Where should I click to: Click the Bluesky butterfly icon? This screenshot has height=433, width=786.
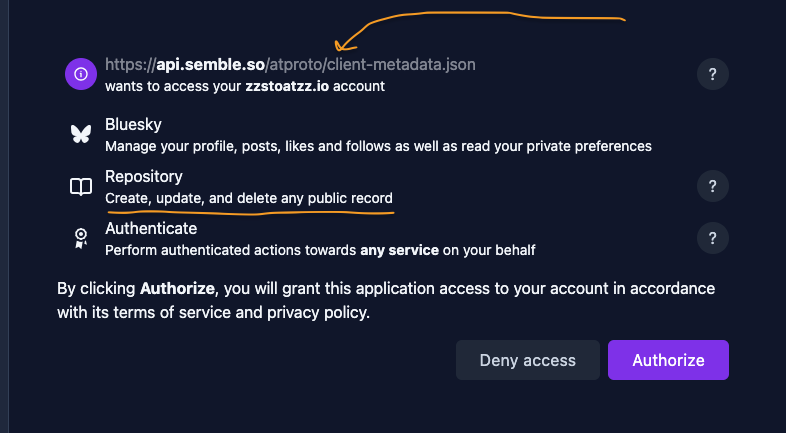[x=81, y=135]
